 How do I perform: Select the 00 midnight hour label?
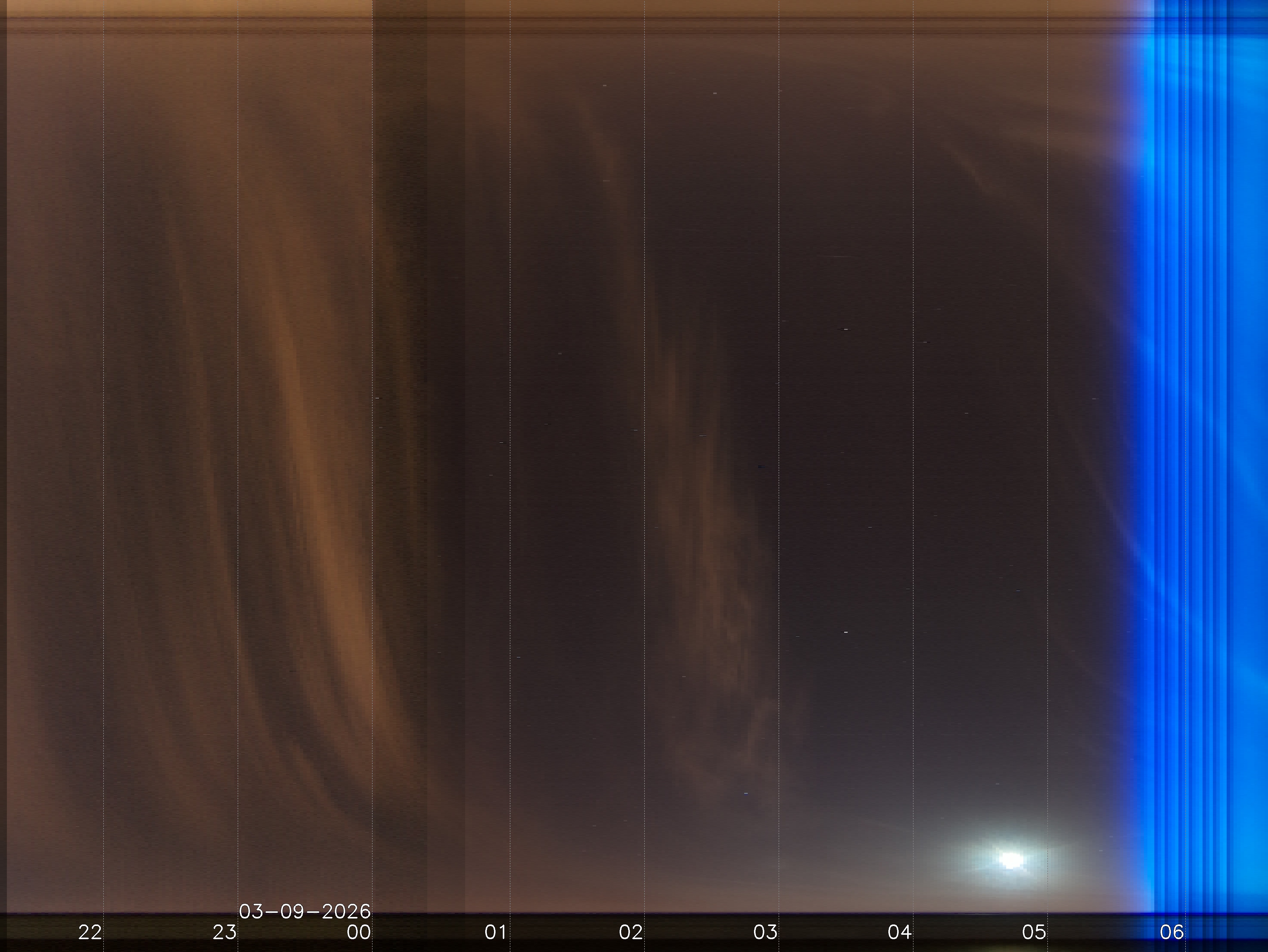click(x=359, y=932)
